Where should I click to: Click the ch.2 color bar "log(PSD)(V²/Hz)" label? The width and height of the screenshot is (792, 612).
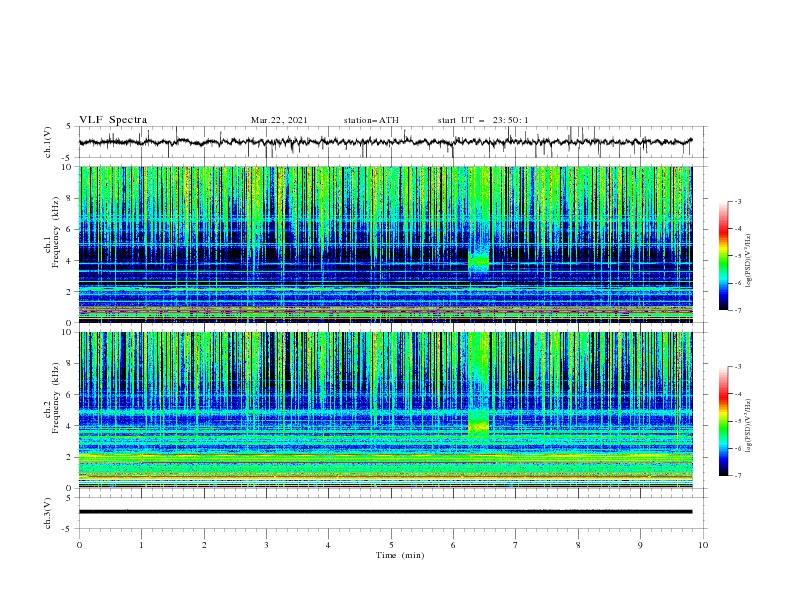748,426
